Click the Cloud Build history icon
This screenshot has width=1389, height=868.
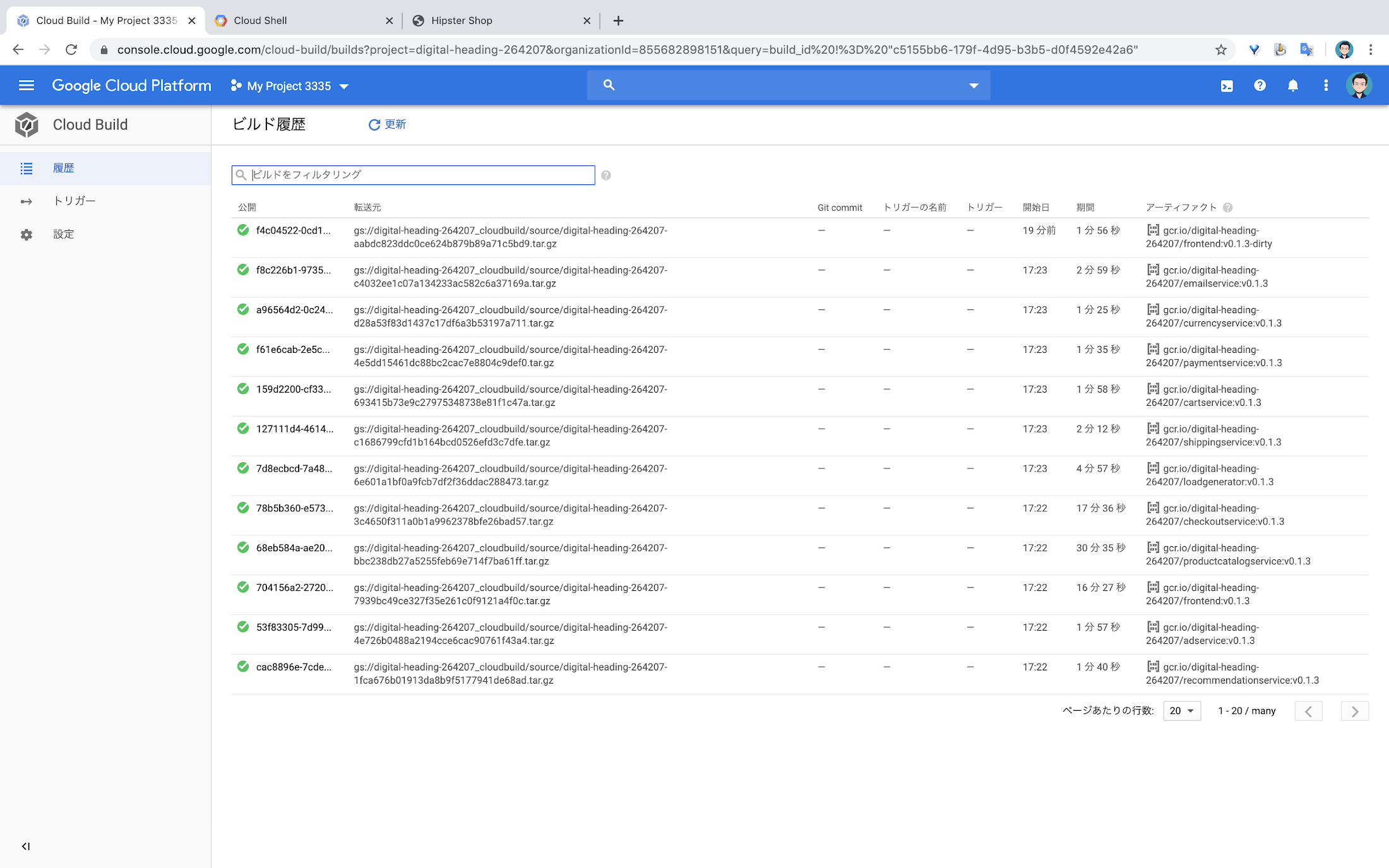click(27, 167)
